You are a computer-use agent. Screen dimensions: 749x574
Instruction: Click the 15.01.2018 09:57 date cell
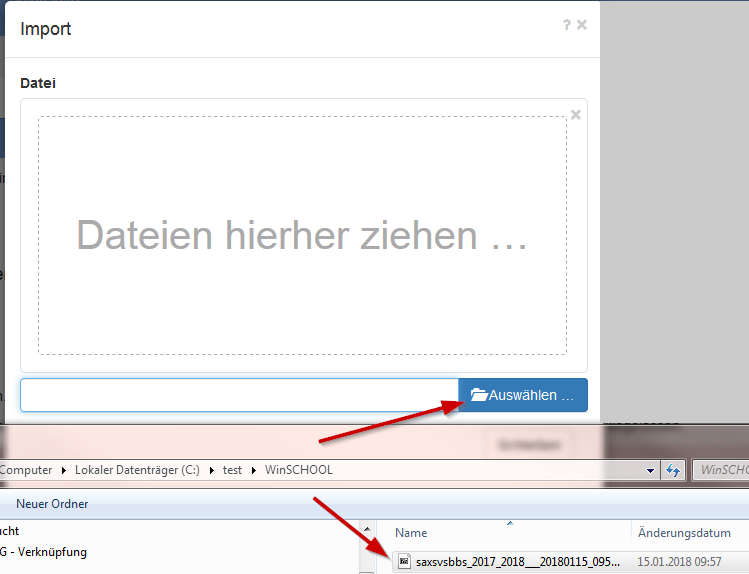(679, 562)
